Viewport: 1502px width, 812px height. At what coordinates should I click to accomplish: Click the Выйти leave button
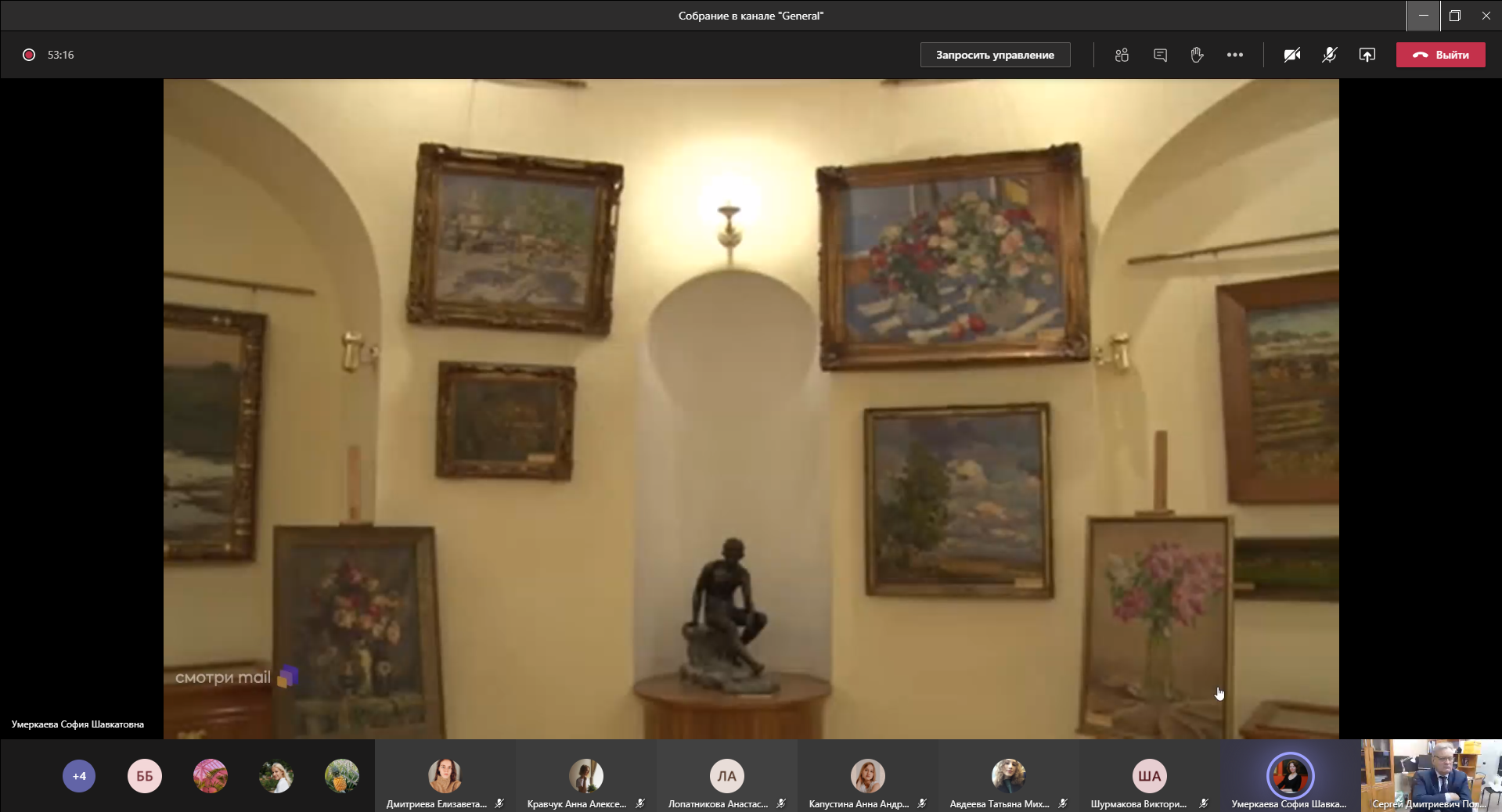[x=1440, y=55]
